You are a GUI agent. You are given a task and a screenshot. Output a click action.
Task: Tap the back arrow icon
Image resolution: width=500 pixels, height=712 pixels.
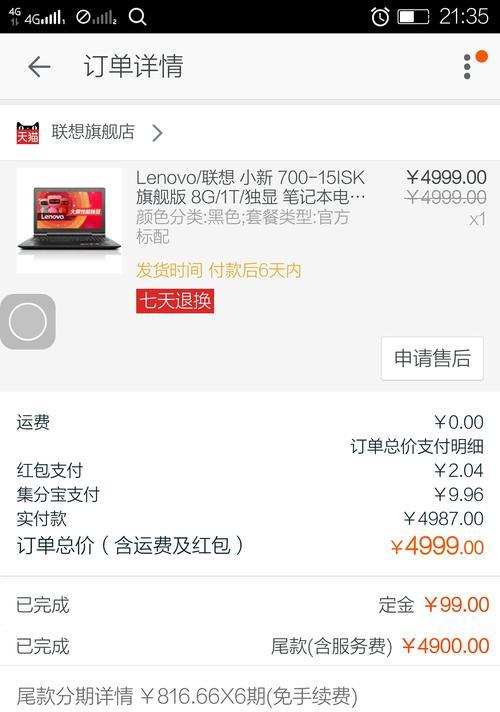point(39,67)
